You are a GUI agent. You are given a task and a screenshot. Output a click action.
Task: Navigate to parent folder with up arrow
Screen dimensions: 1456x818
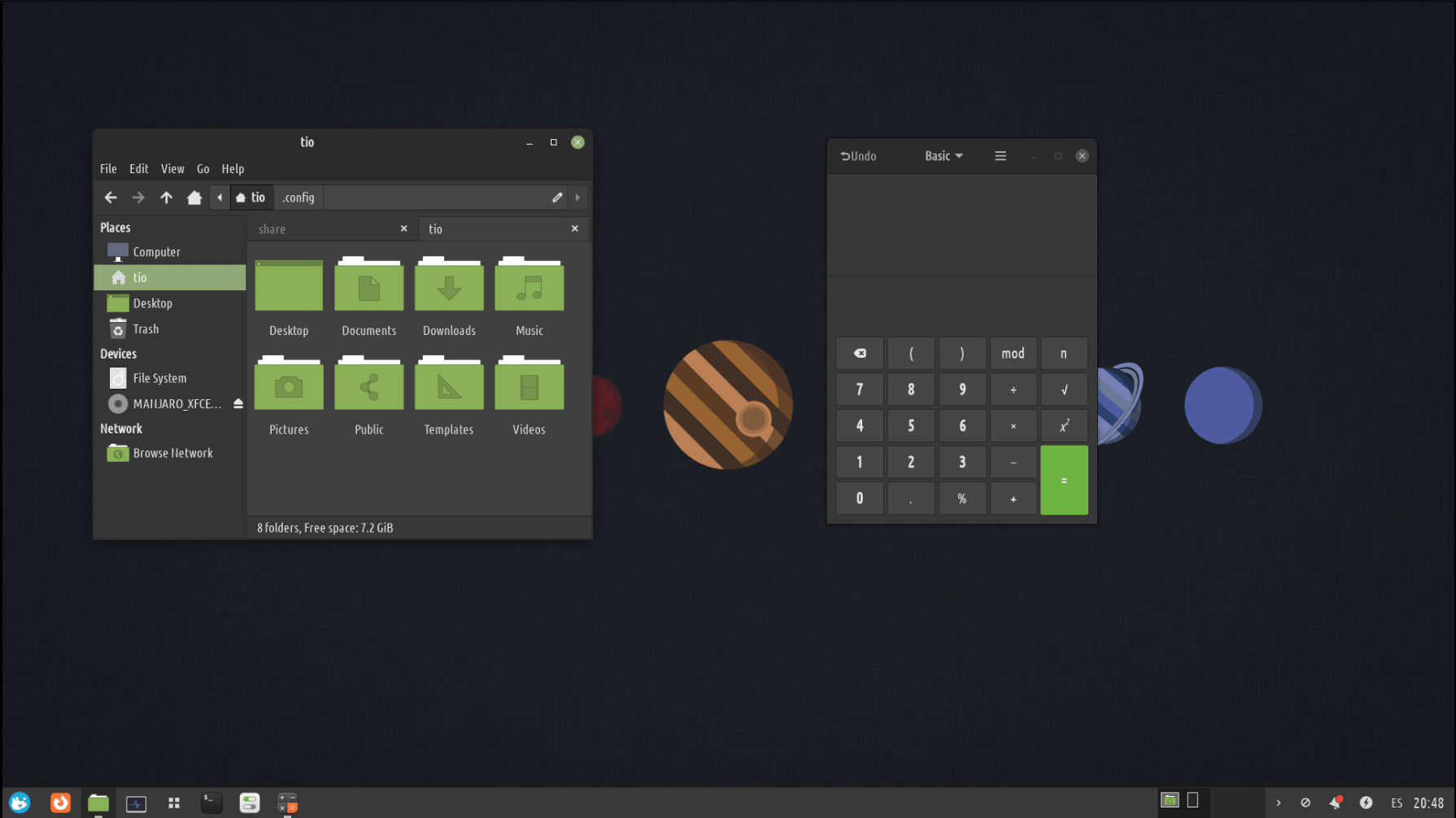(166, 198)
